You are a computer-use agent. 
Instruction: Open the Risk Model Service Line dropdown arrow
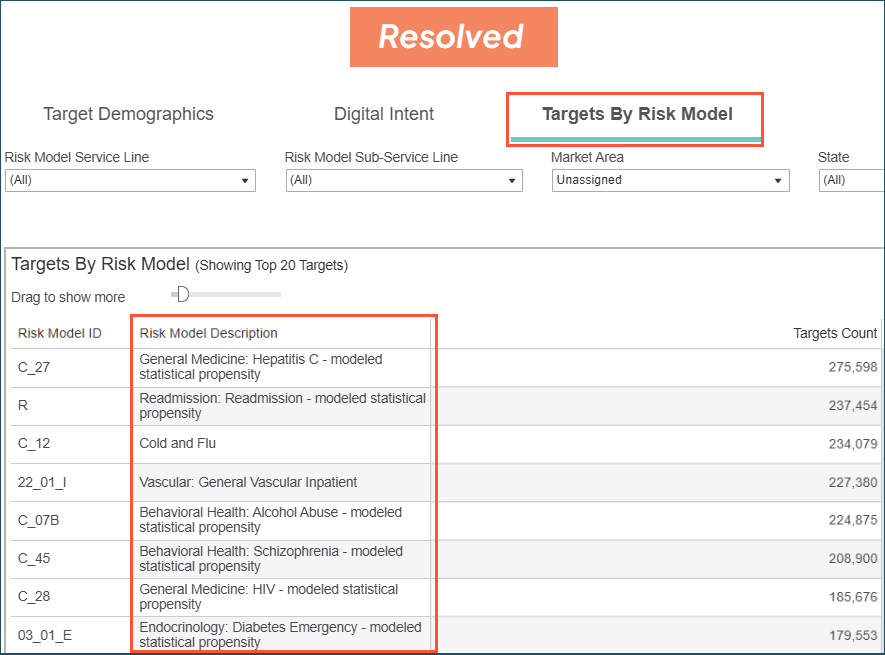(x=246, y=180)
